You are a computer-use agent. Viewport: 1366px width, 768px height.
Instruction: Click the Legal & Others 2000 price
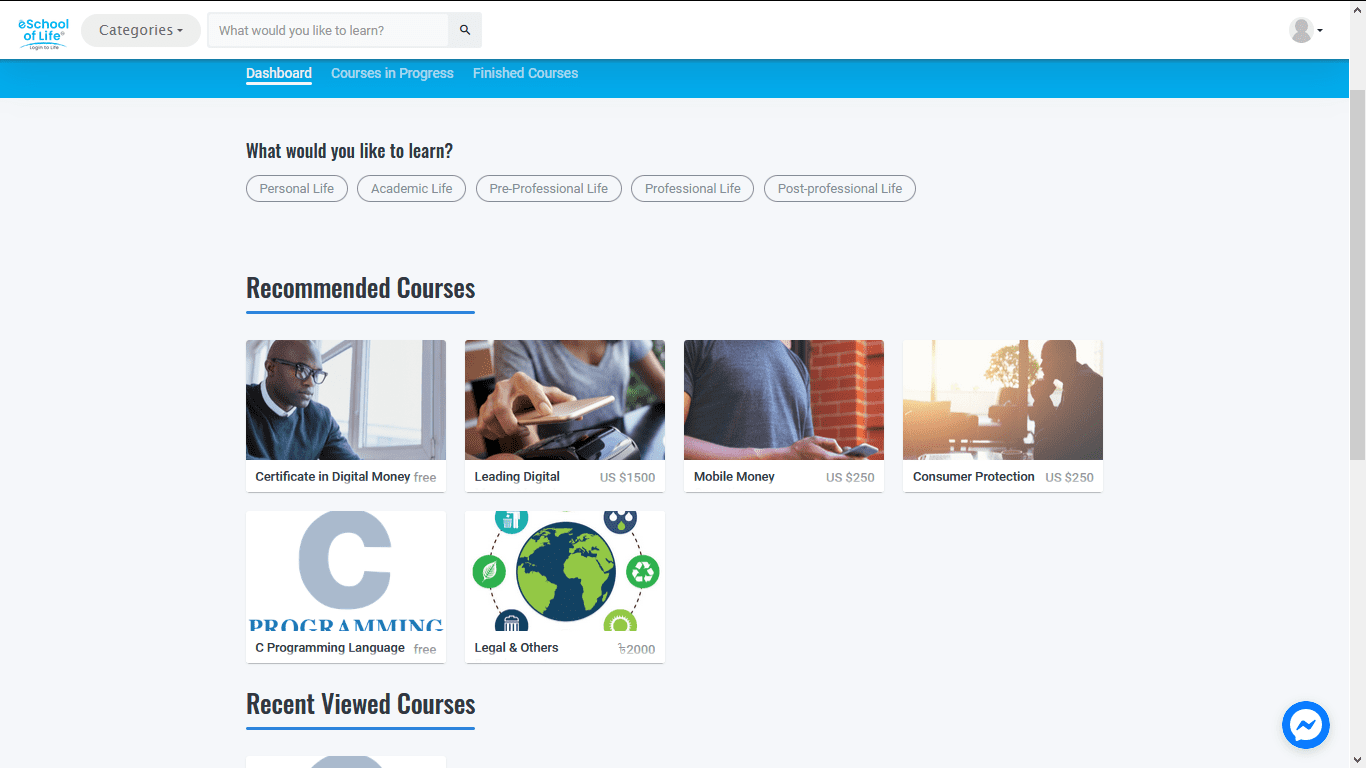637,649
